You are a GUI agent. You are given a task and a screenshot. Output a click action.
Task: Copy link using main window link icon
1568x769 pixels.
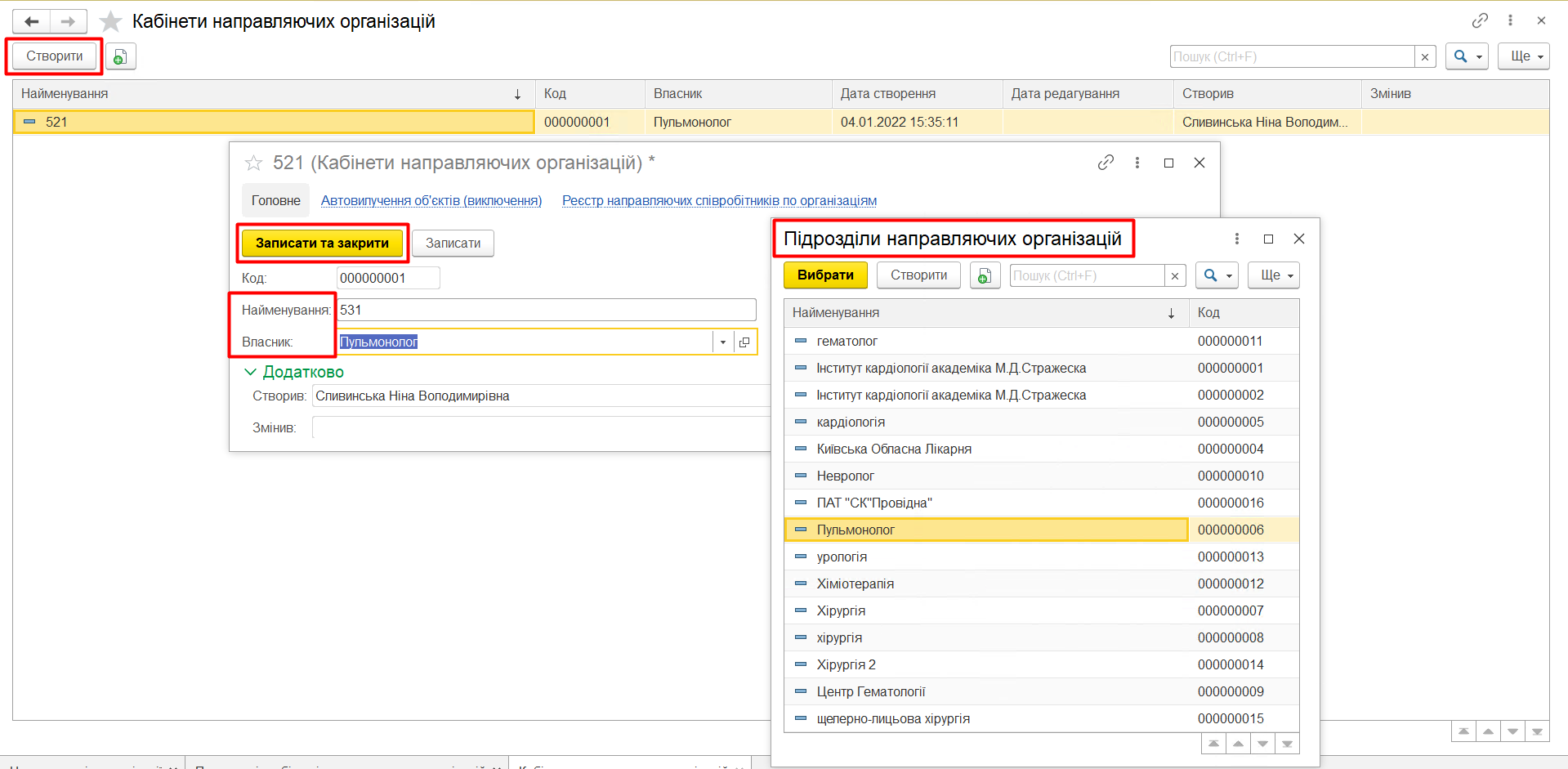coord(1480,20)
